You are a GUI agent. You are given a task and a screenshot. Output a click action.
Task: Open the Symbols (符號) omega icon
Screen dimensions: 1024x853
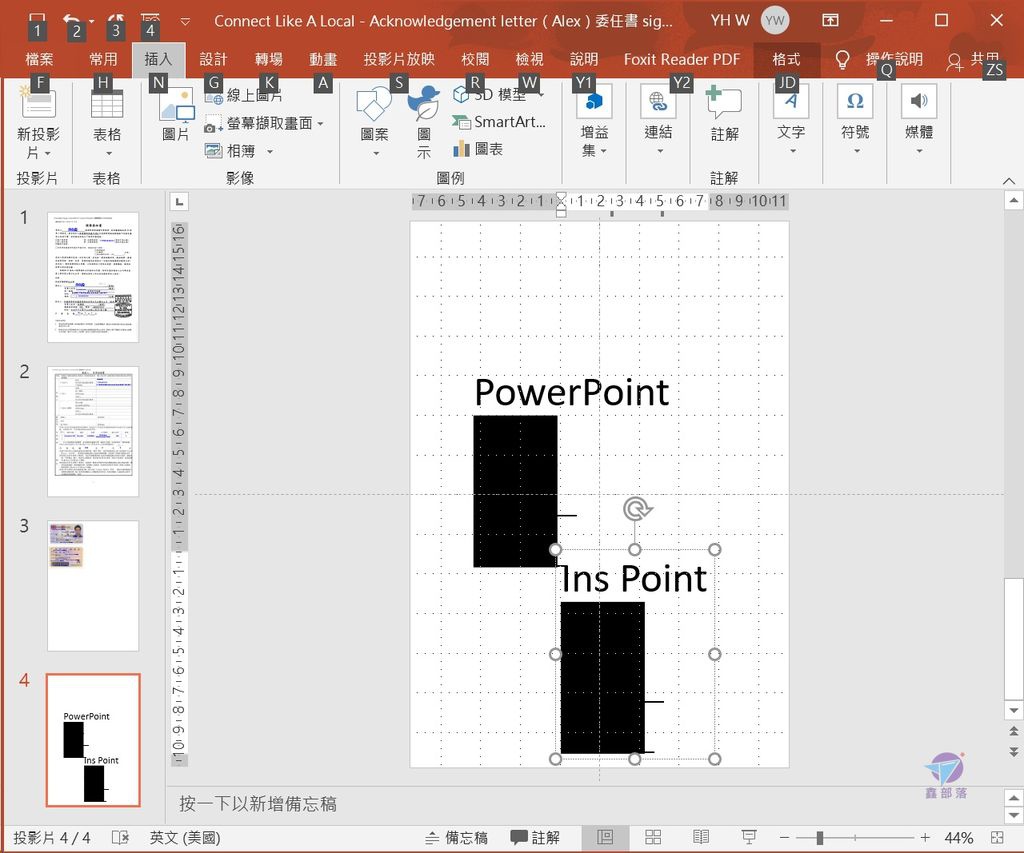855,101
